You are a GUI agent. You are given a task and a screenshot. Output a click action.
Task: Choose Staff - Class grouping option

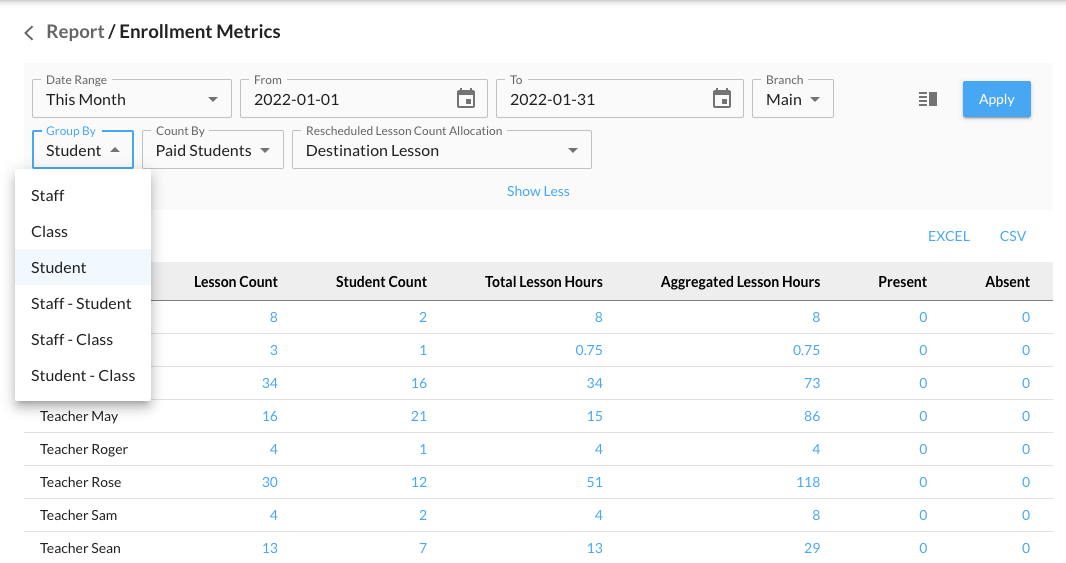(x=72, y=340)
